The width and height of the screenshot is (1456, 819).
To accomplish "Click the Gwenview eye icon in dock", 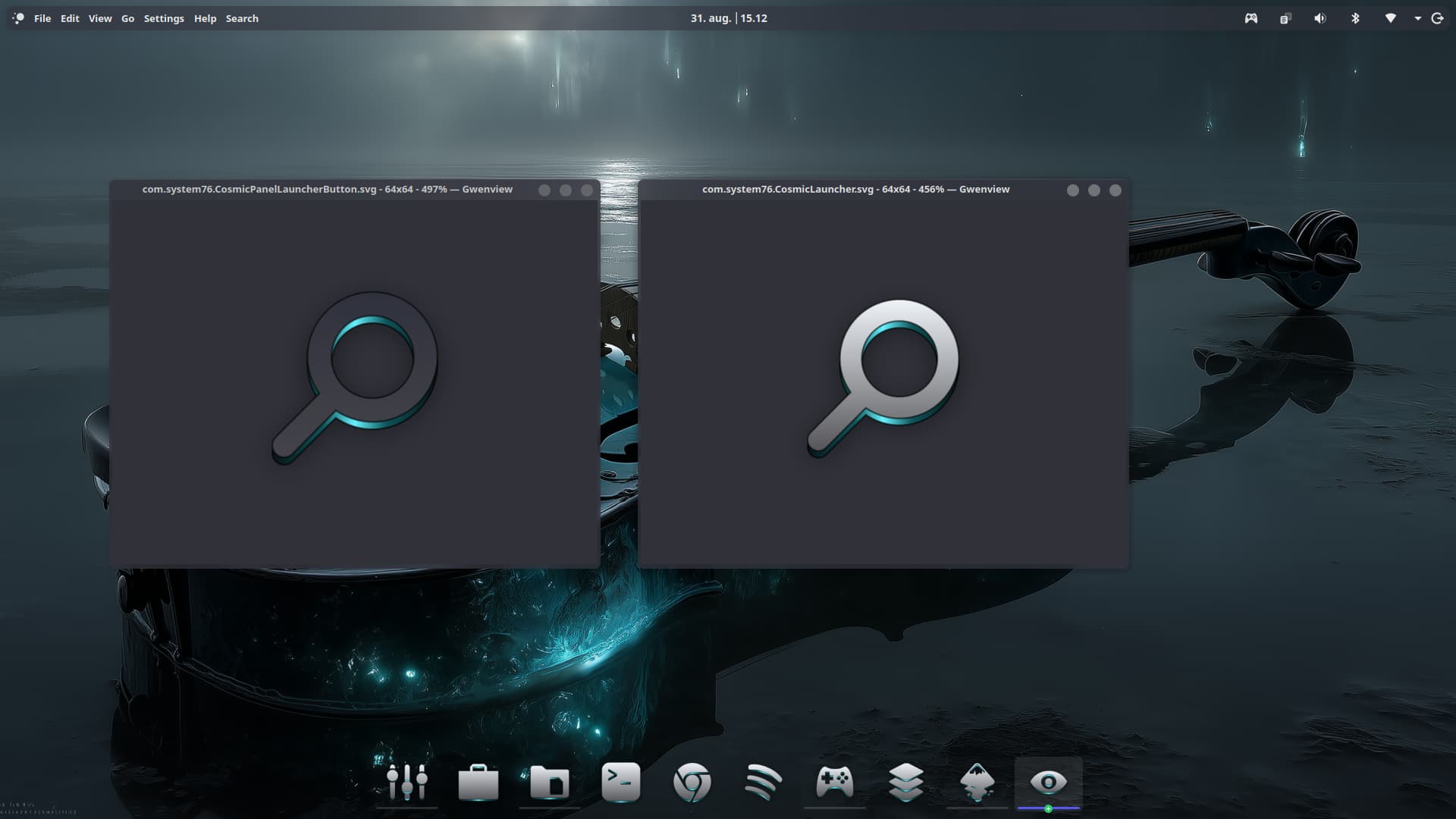I will [x=1048, y=782].
